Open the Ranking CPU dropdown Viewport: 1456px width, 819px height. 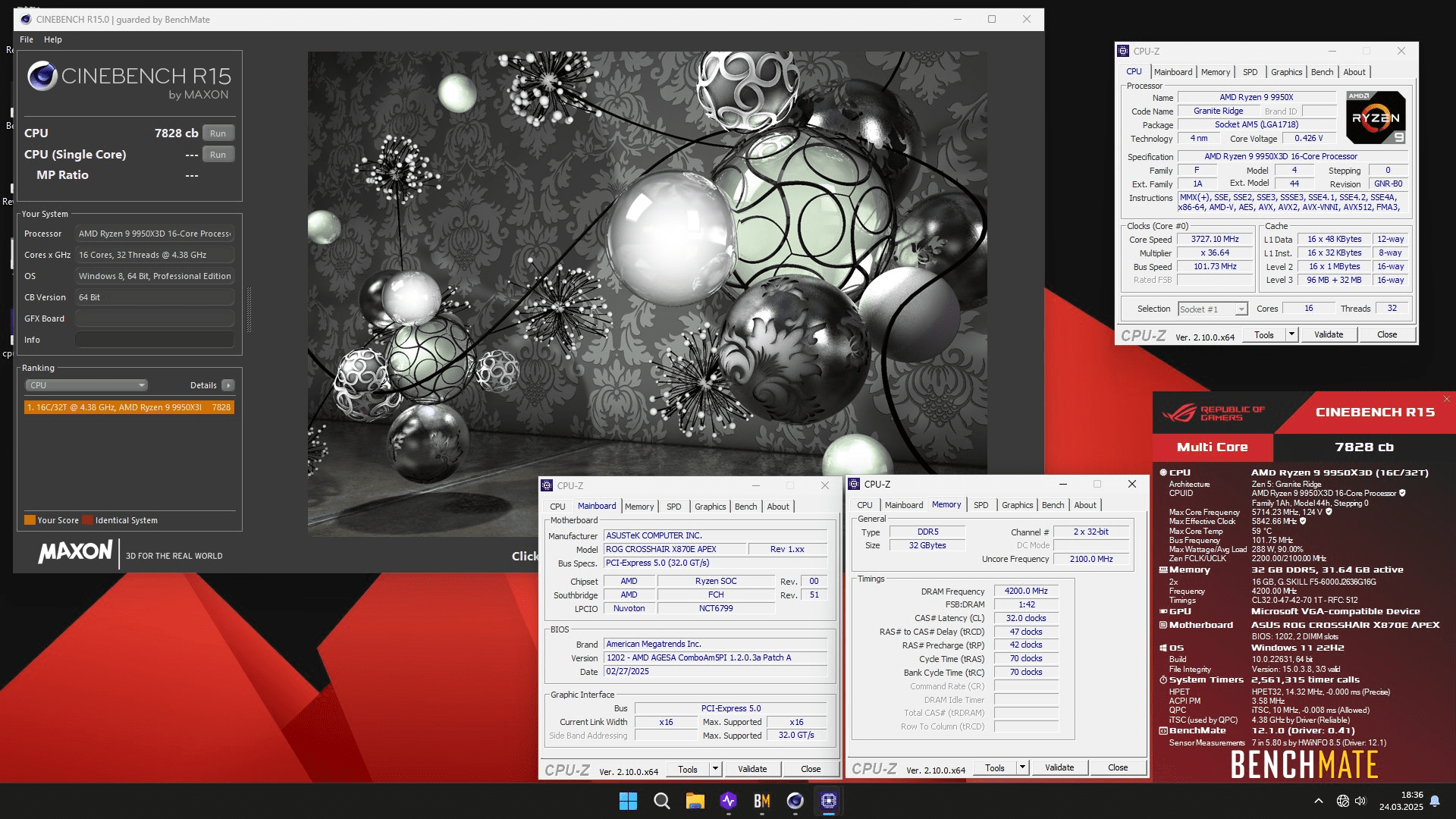tap(86, 385)
